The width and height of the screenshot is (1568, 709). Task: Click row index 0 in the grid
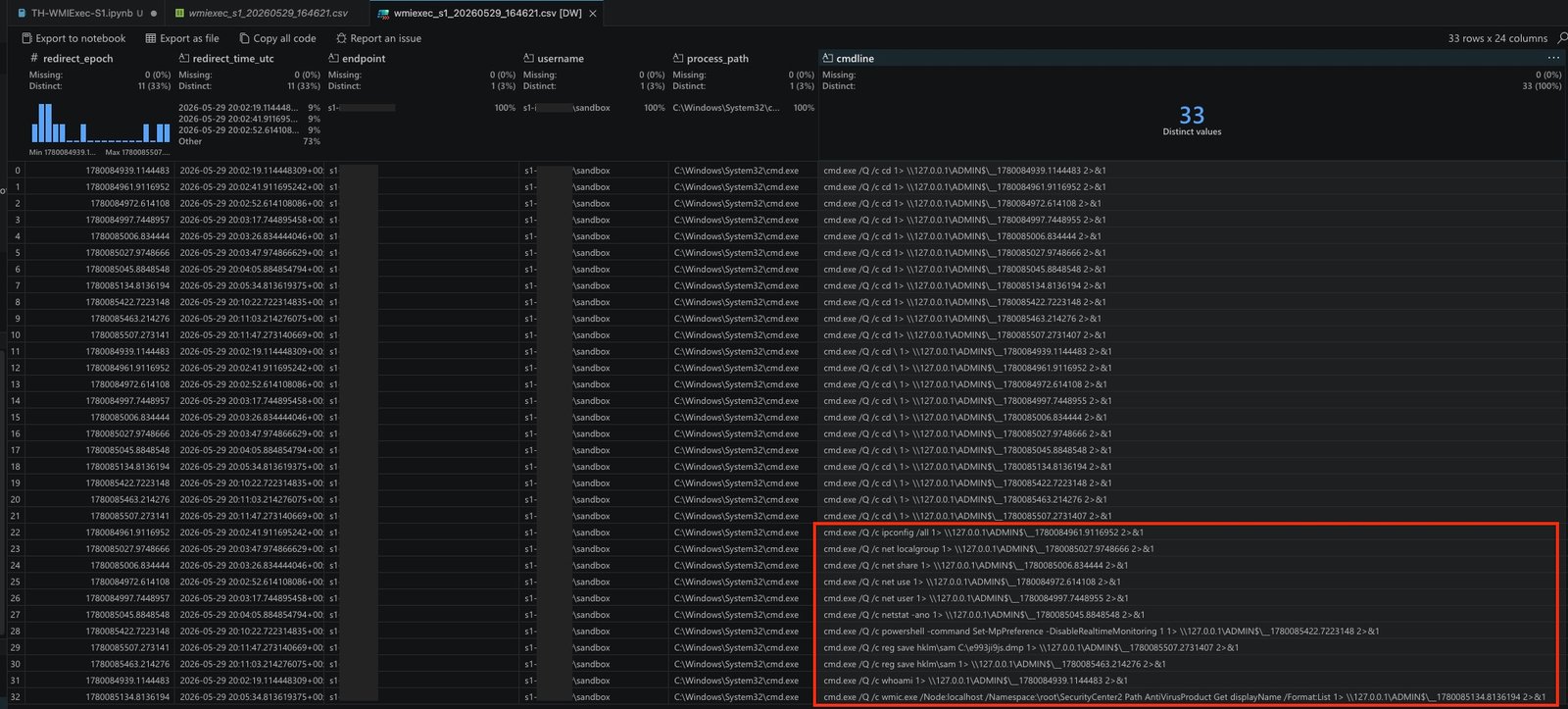point(17,171)
